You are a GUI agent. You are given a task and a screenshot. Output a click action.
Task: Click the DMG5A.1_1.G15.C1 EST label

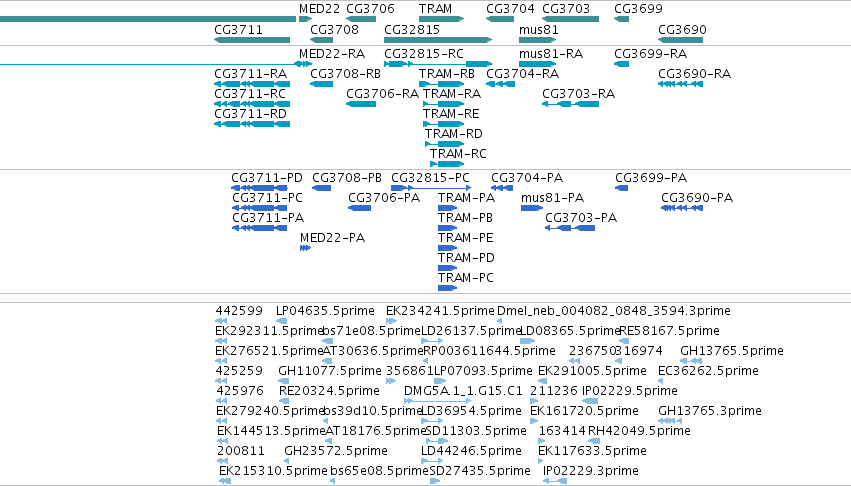(463, 392)
